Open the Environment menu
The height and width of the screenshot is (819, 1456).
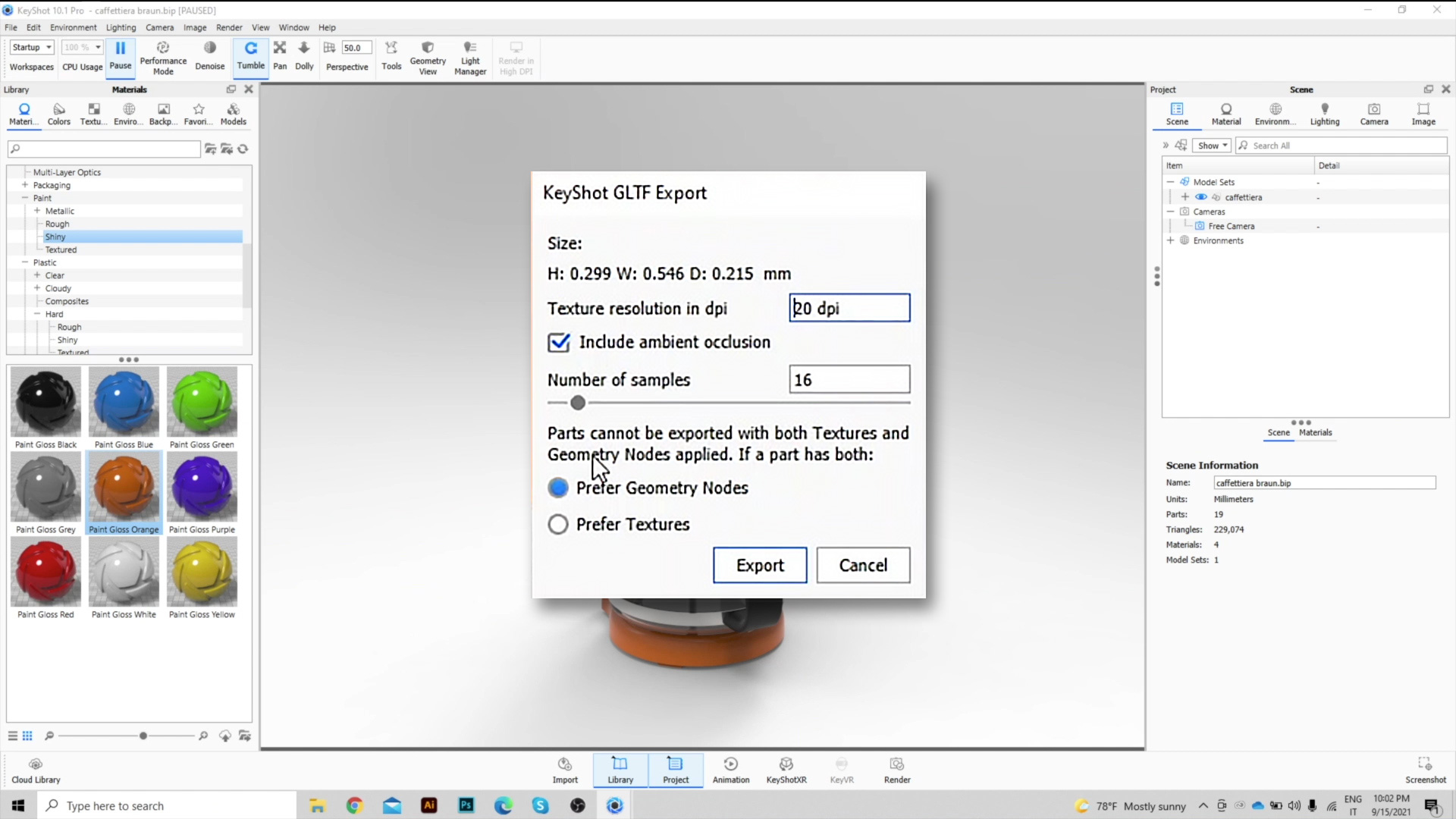point(73,27)
